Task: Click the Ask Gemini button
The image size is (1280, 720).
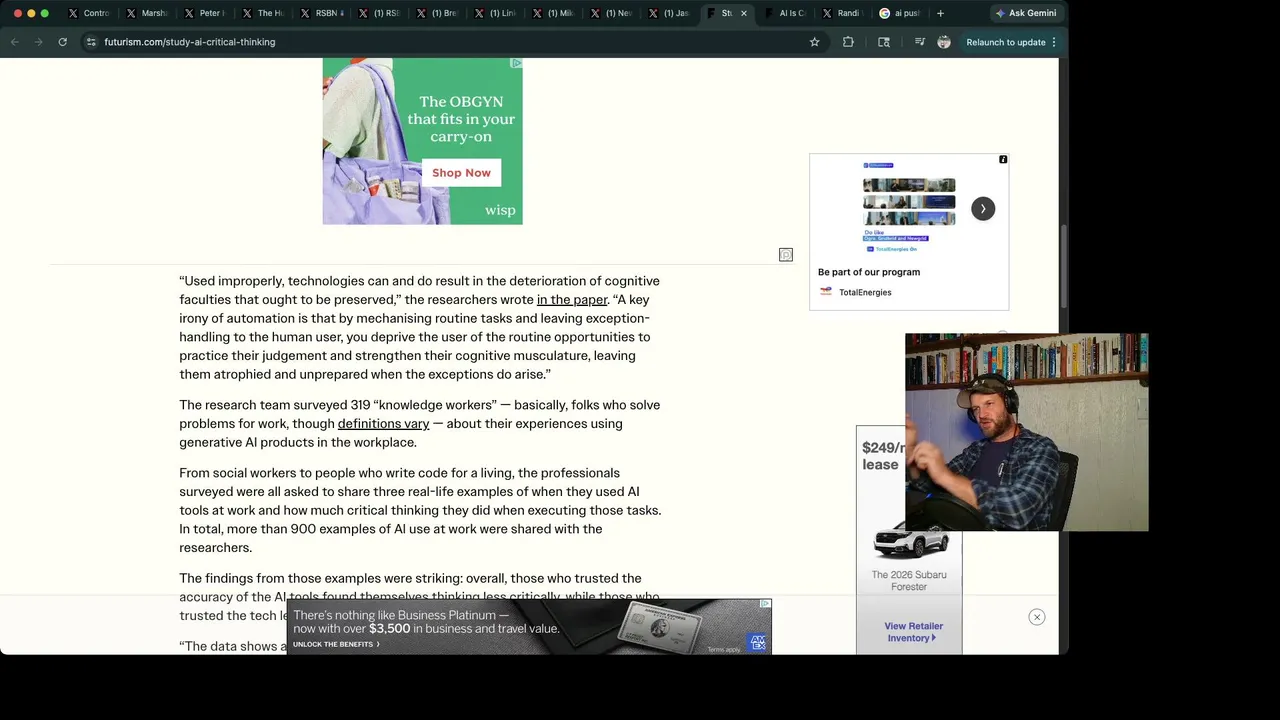Action: 1026,13
